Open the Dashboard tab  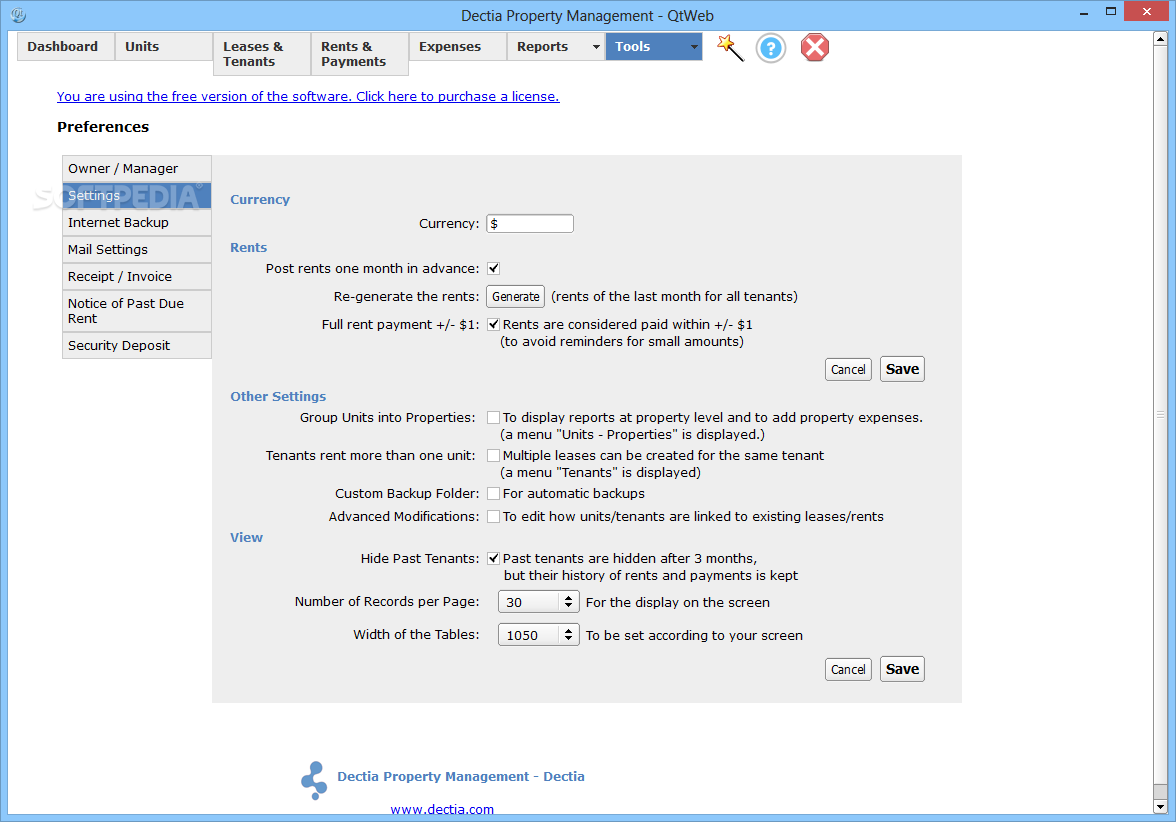point(66,46)
